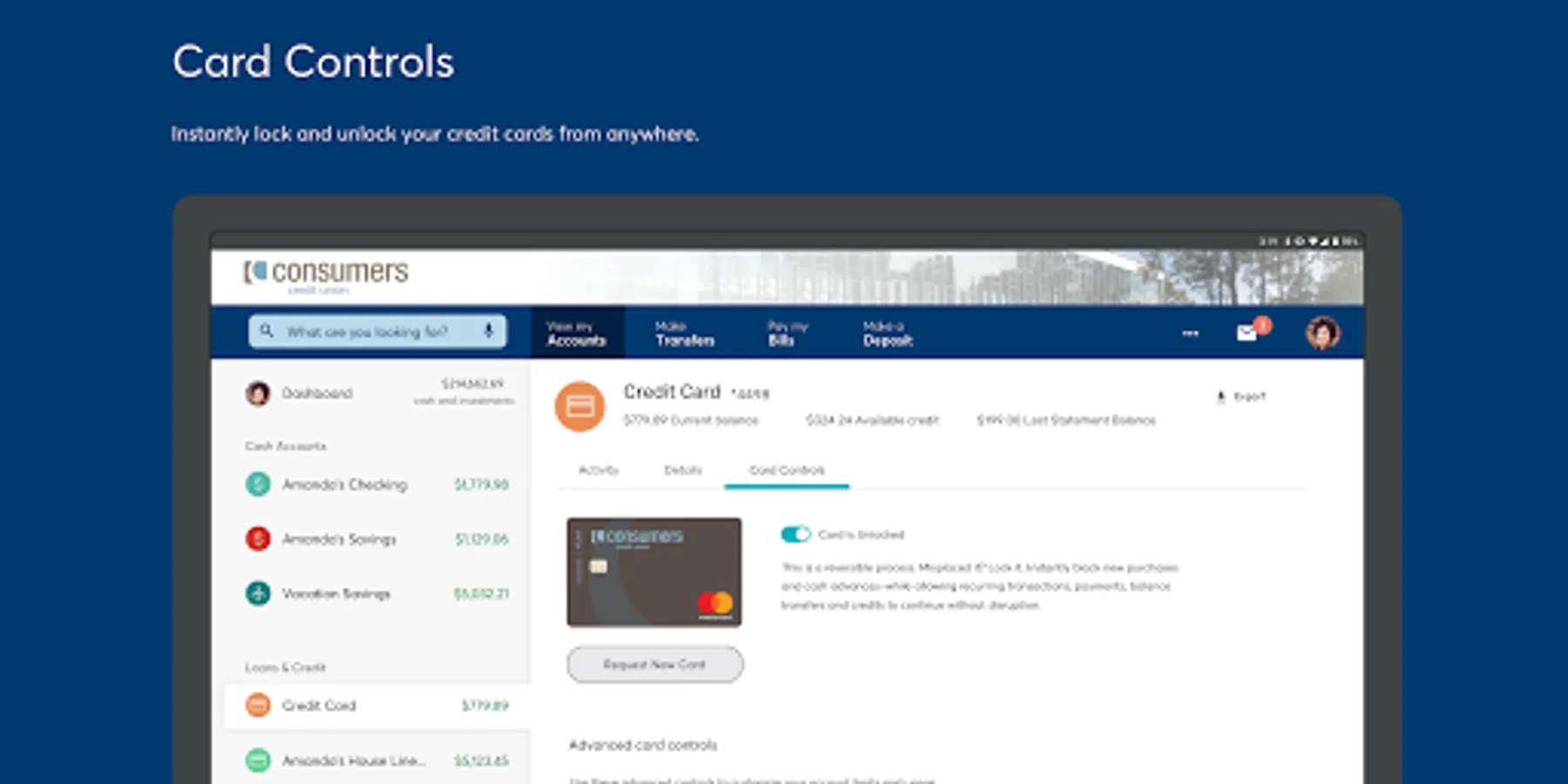Click the Export button label
The image size is (1568, 784).
(x=1249, y=396)
